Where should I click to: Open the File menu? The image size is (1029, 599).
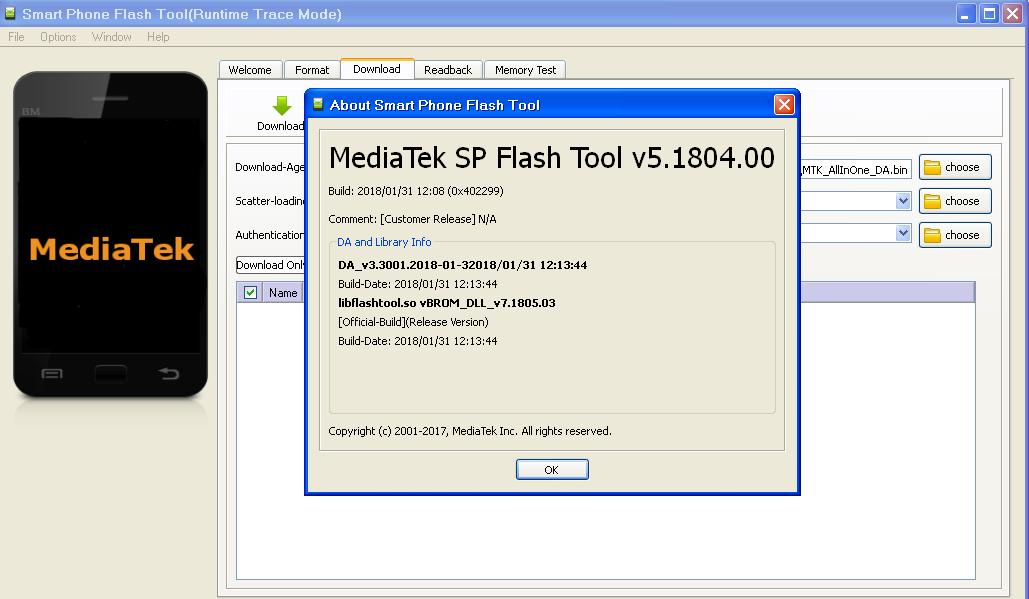(x=16, y=37)
